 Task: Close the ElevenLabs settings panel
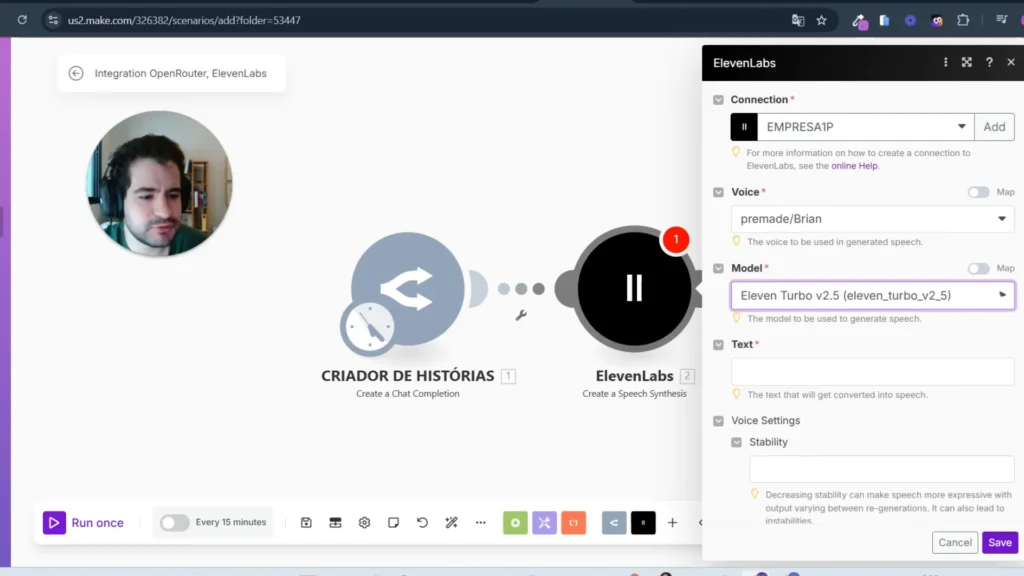[1011, 62]
